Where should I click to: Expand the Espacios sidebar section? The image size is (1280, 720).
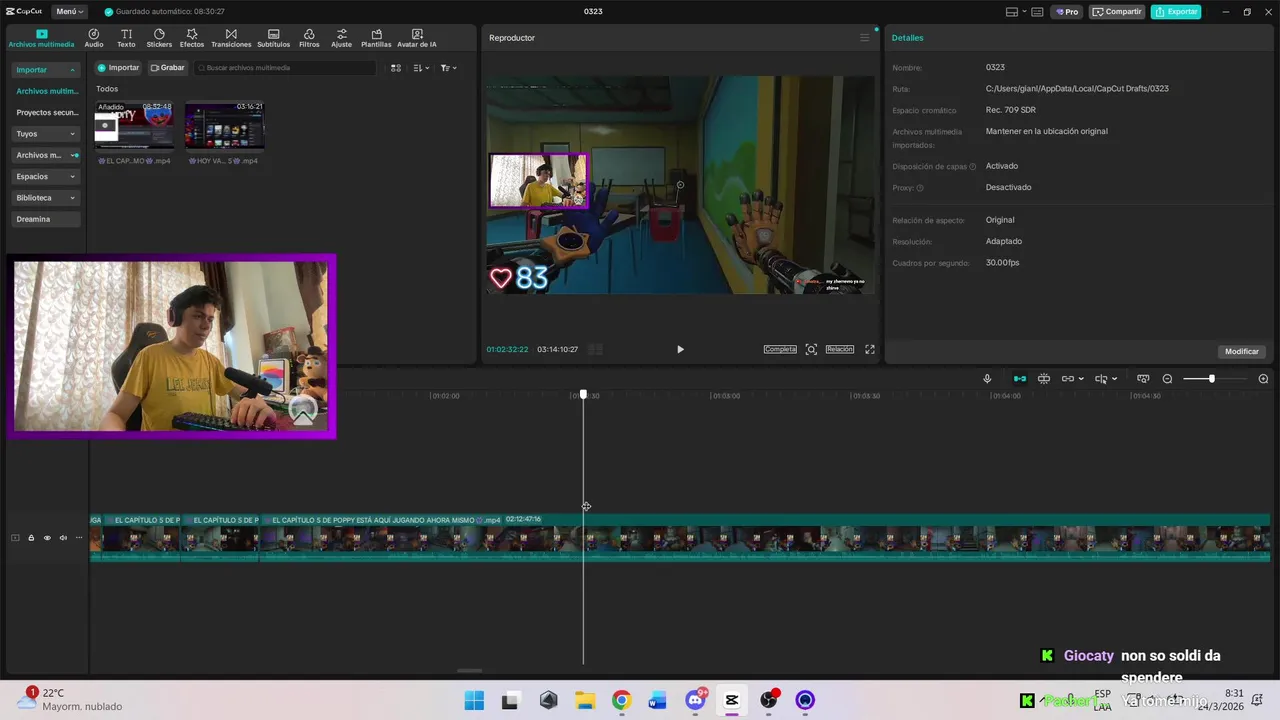(46, 177)
